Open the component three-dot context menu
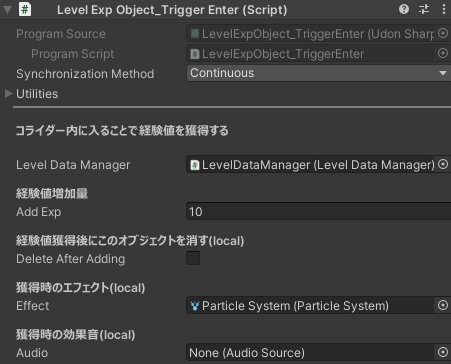 point(444,9)
